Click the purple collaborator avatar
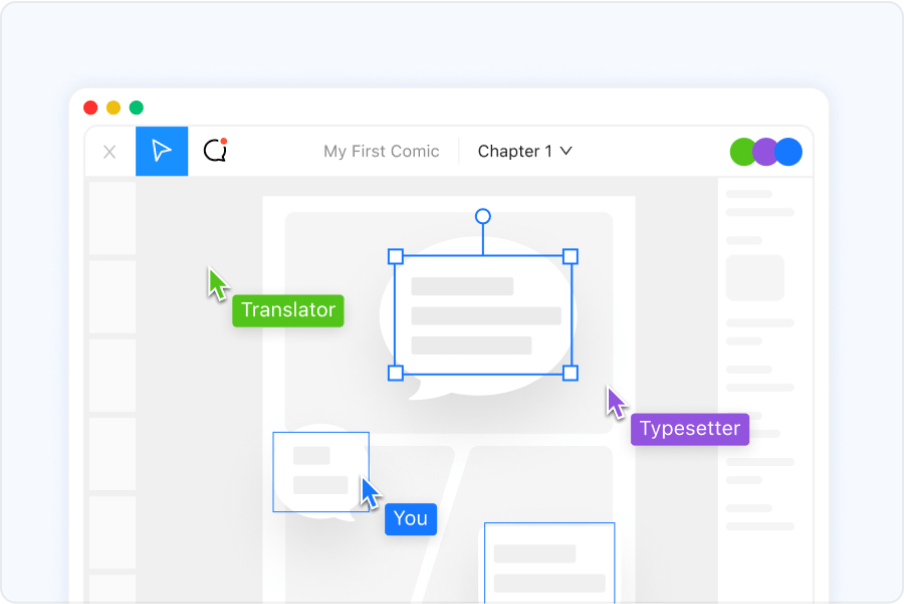The width and height of the screenshot is (904, 604). point(765,152)
